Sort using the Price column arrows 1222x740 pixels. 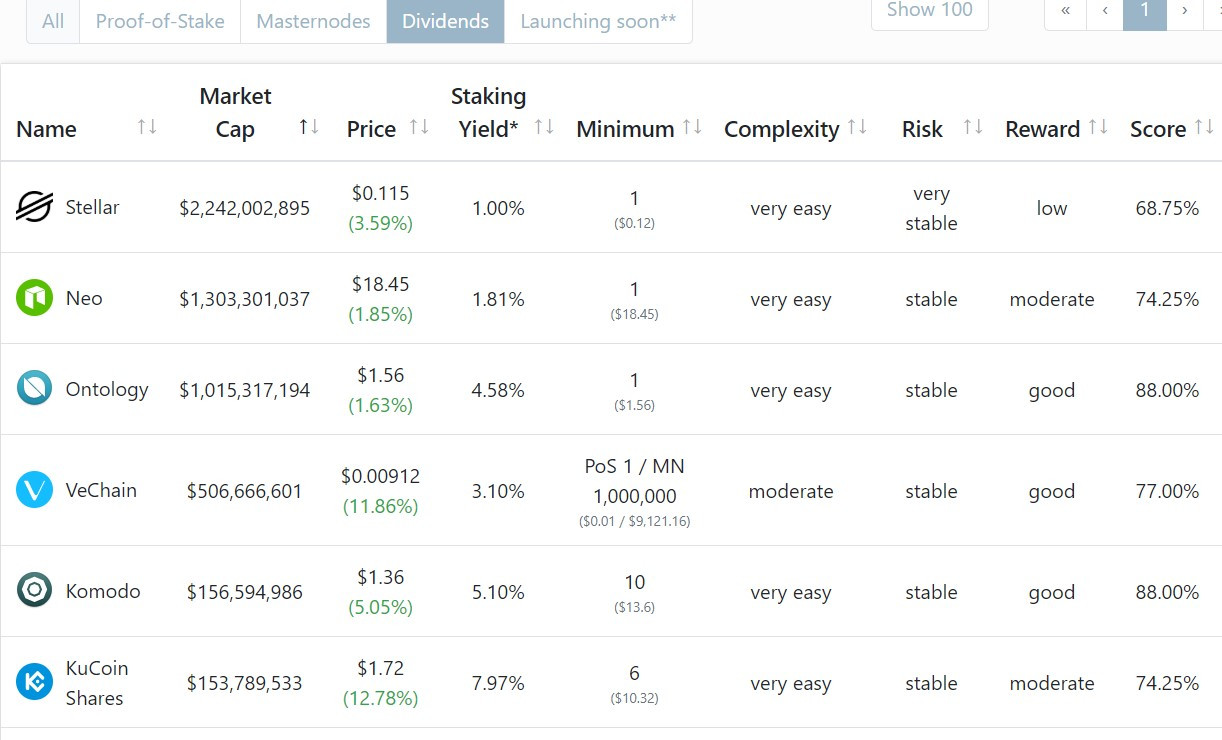pos(419,127)
